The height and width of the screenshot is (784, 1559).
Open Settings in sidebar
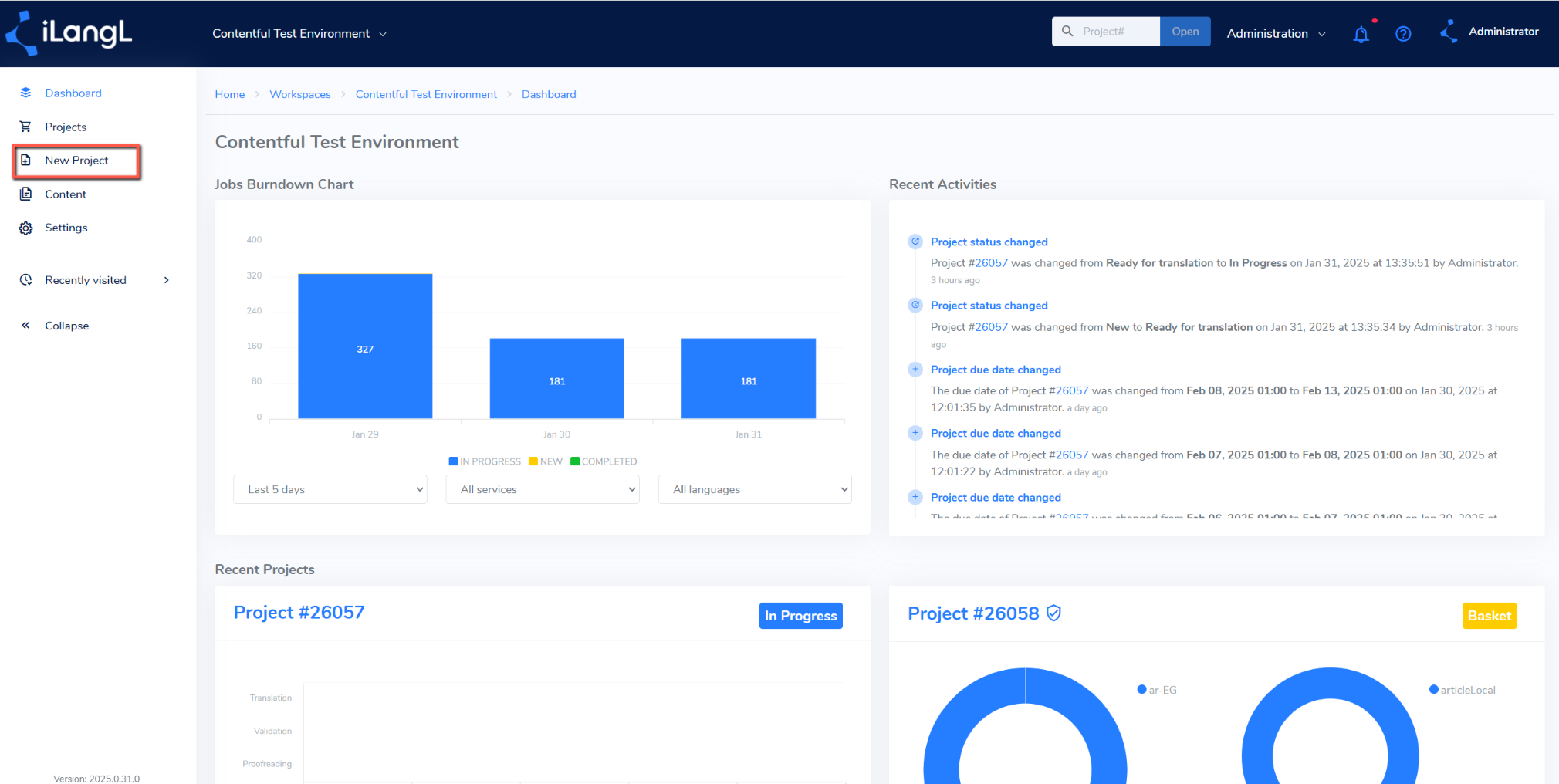(66, 228)
